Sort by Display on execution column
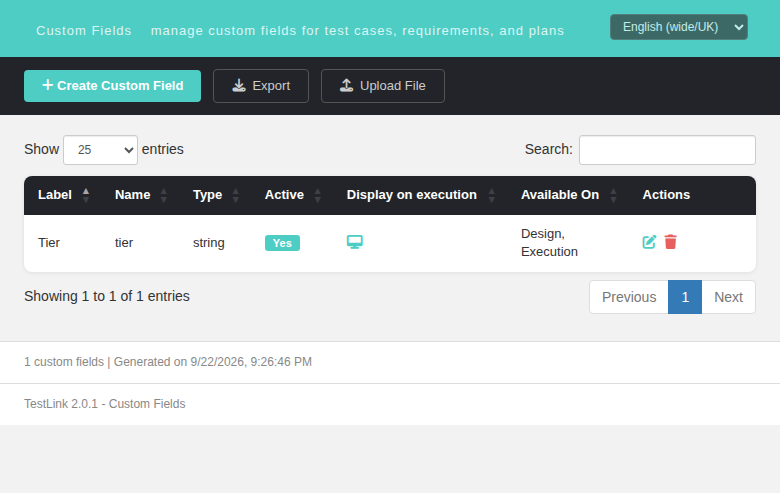 420,195
